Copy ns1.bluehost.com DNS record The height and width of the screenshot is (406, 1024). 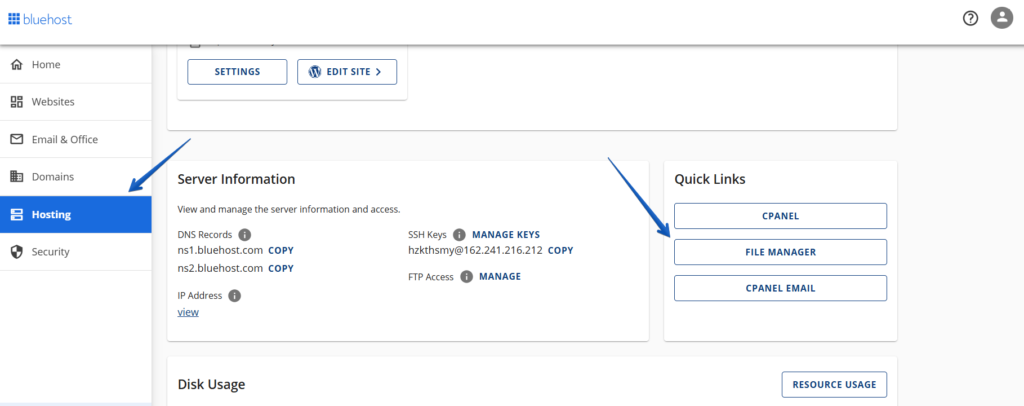(281, 250)
